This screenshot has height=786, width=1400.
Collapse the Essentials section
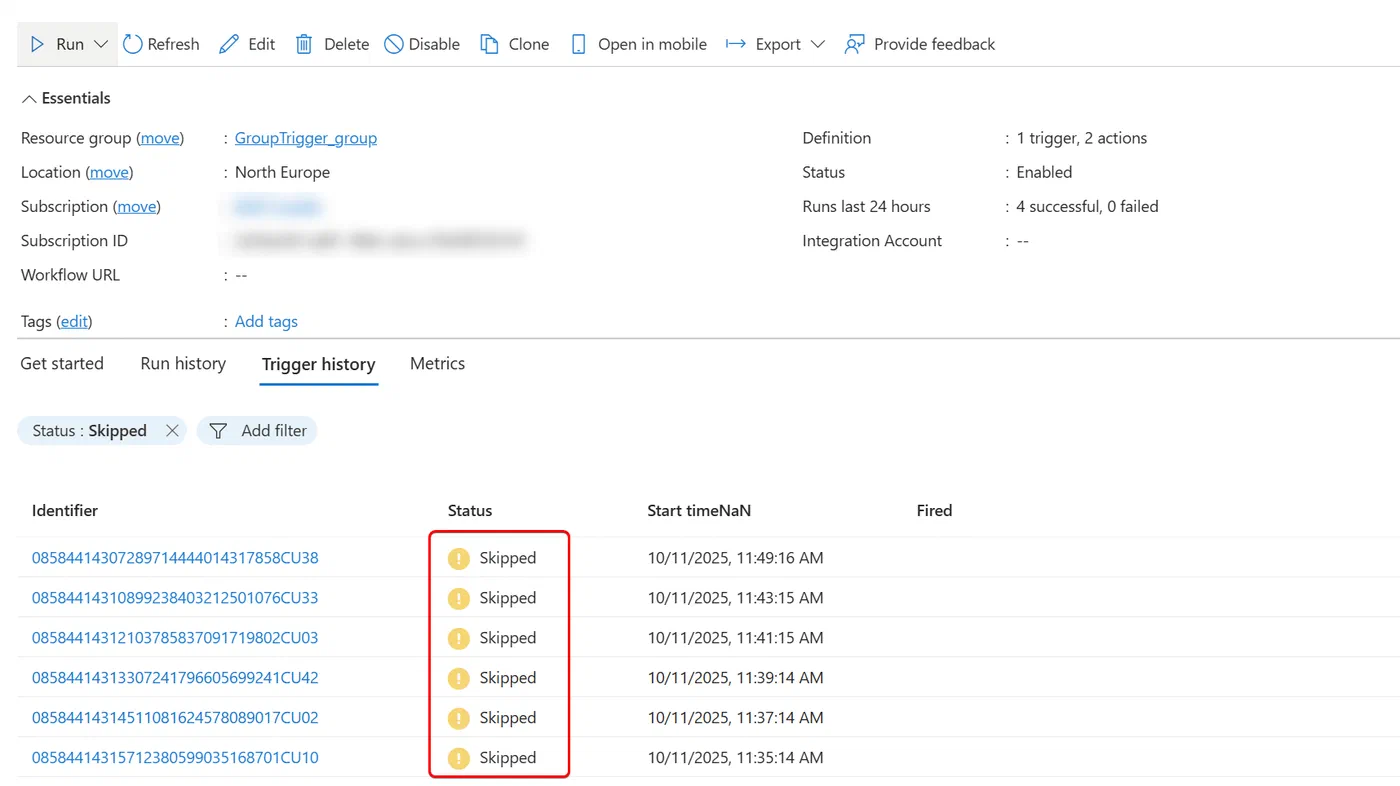click(x=66, y=98)
